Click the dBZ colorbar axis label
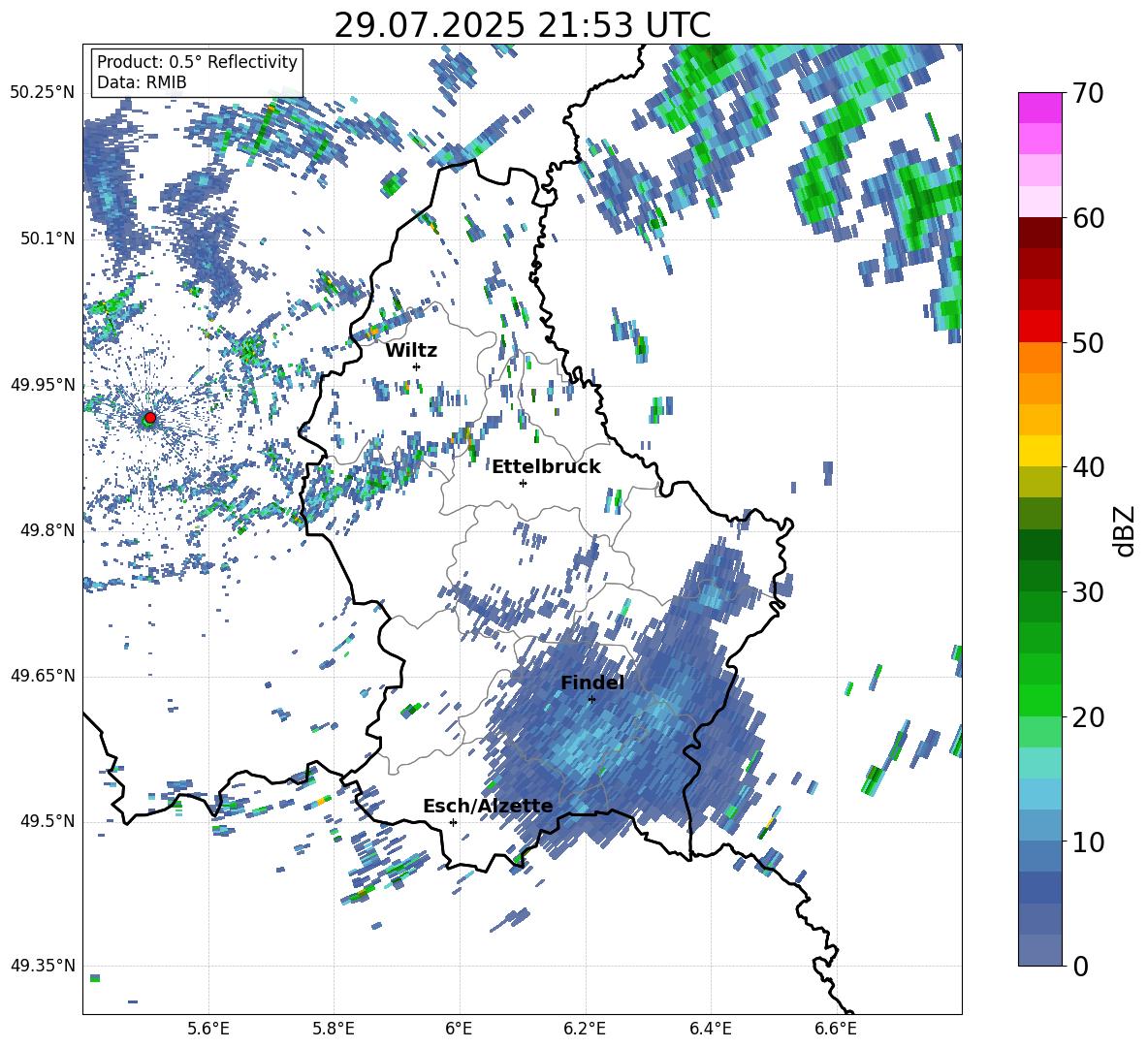 point(1126,530)
